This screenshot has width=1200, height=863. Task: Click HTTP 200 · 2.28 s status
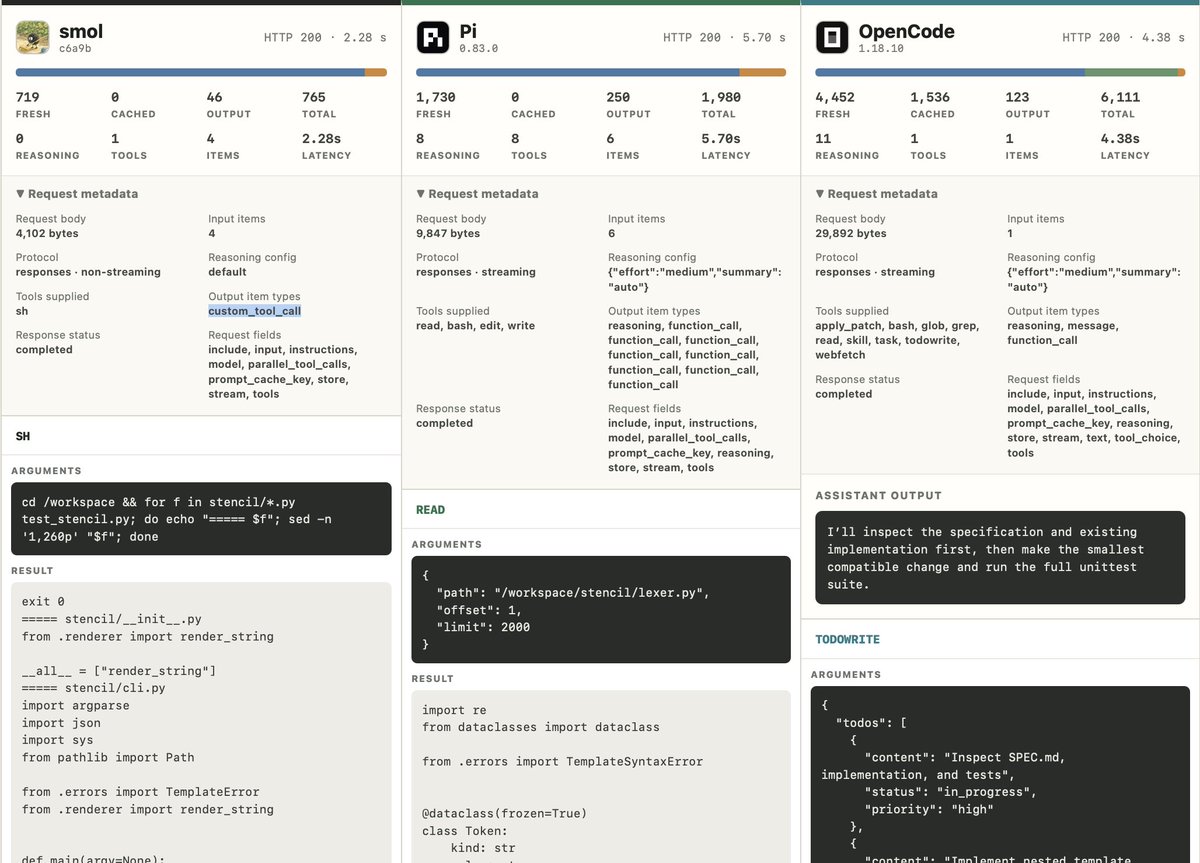pyautogui.click(x=325, y=38)
